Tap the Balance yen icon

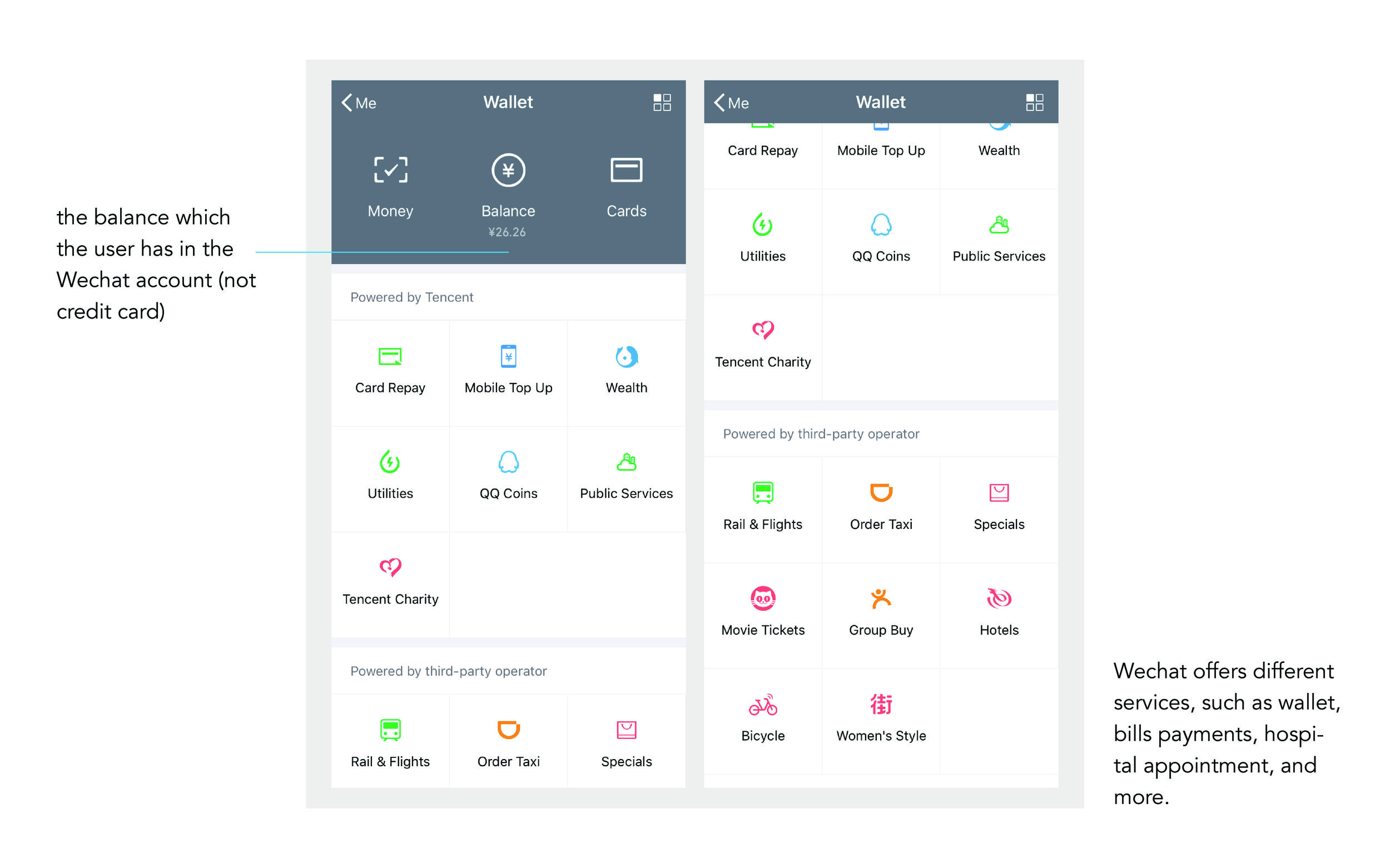508,170
